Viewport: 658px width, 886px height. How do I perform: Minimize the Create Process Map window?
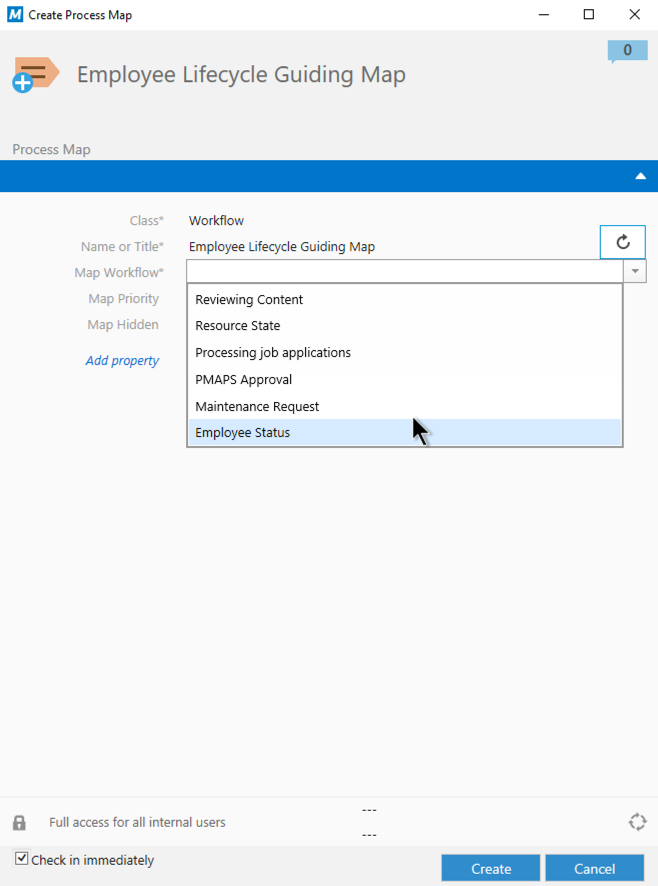544,15
